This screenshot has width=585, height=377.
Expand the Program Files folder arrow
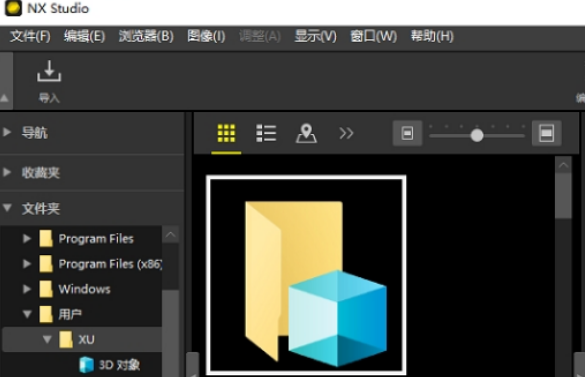(27, 239)
